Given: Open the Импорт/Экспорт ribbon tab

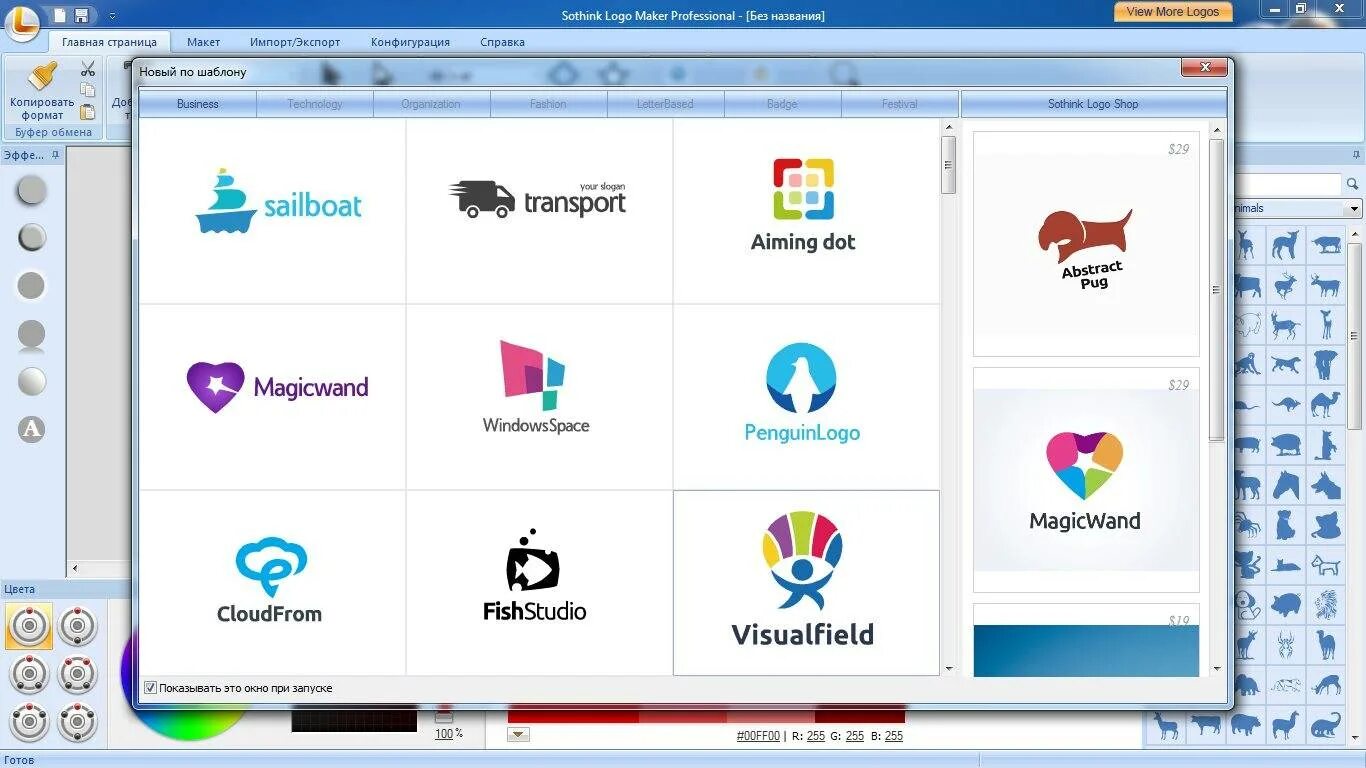Looking at the screenshot, I should point(295,42).
